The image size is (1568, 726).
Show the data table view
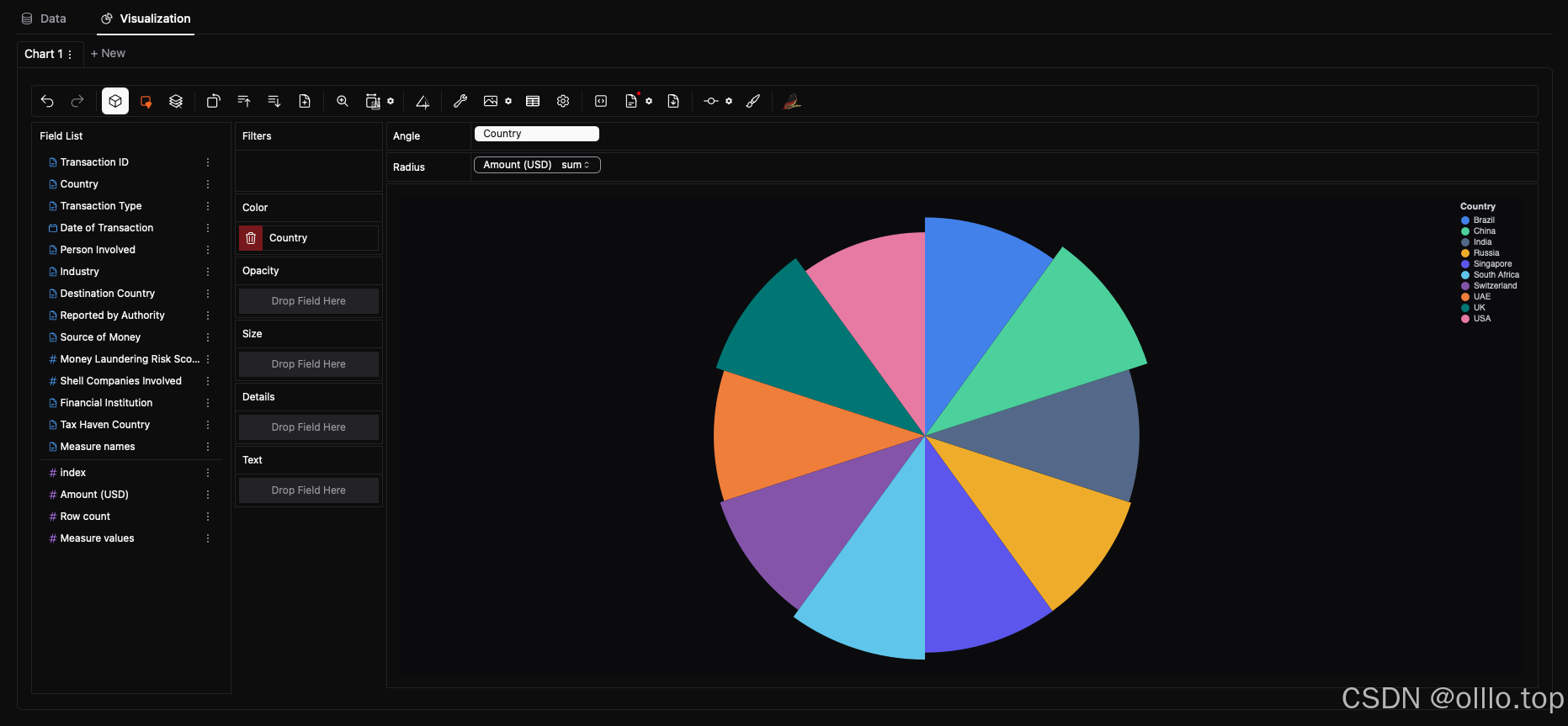point(533,101)
